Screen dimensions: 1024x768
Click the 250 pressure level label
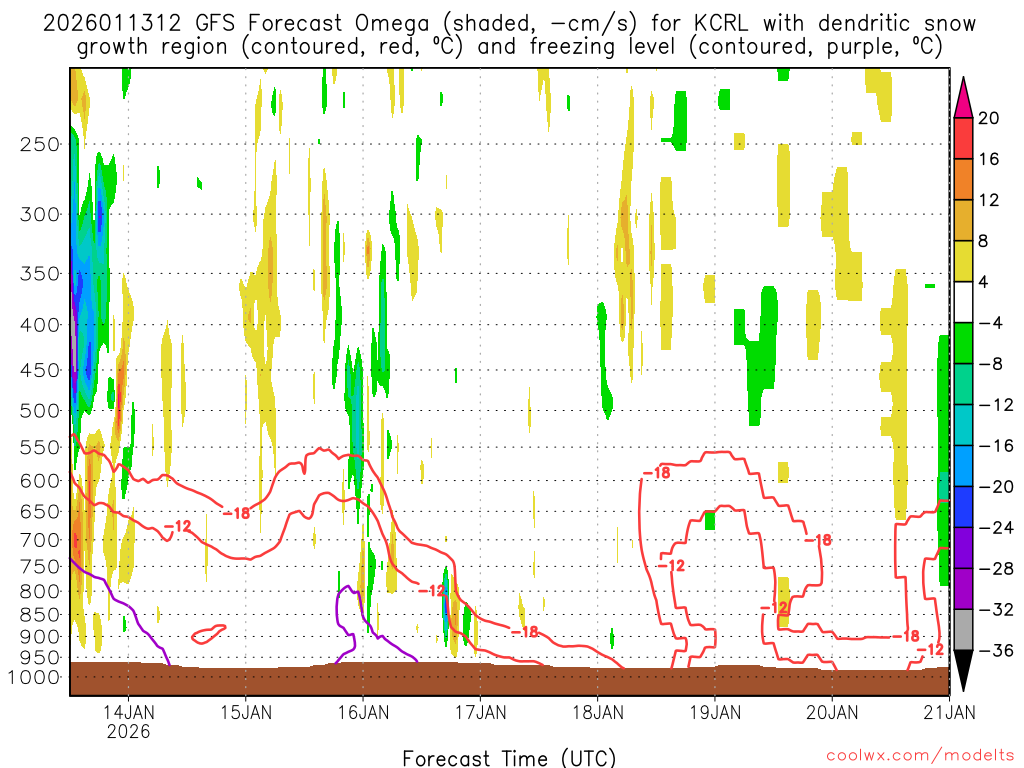click(40, 144)
